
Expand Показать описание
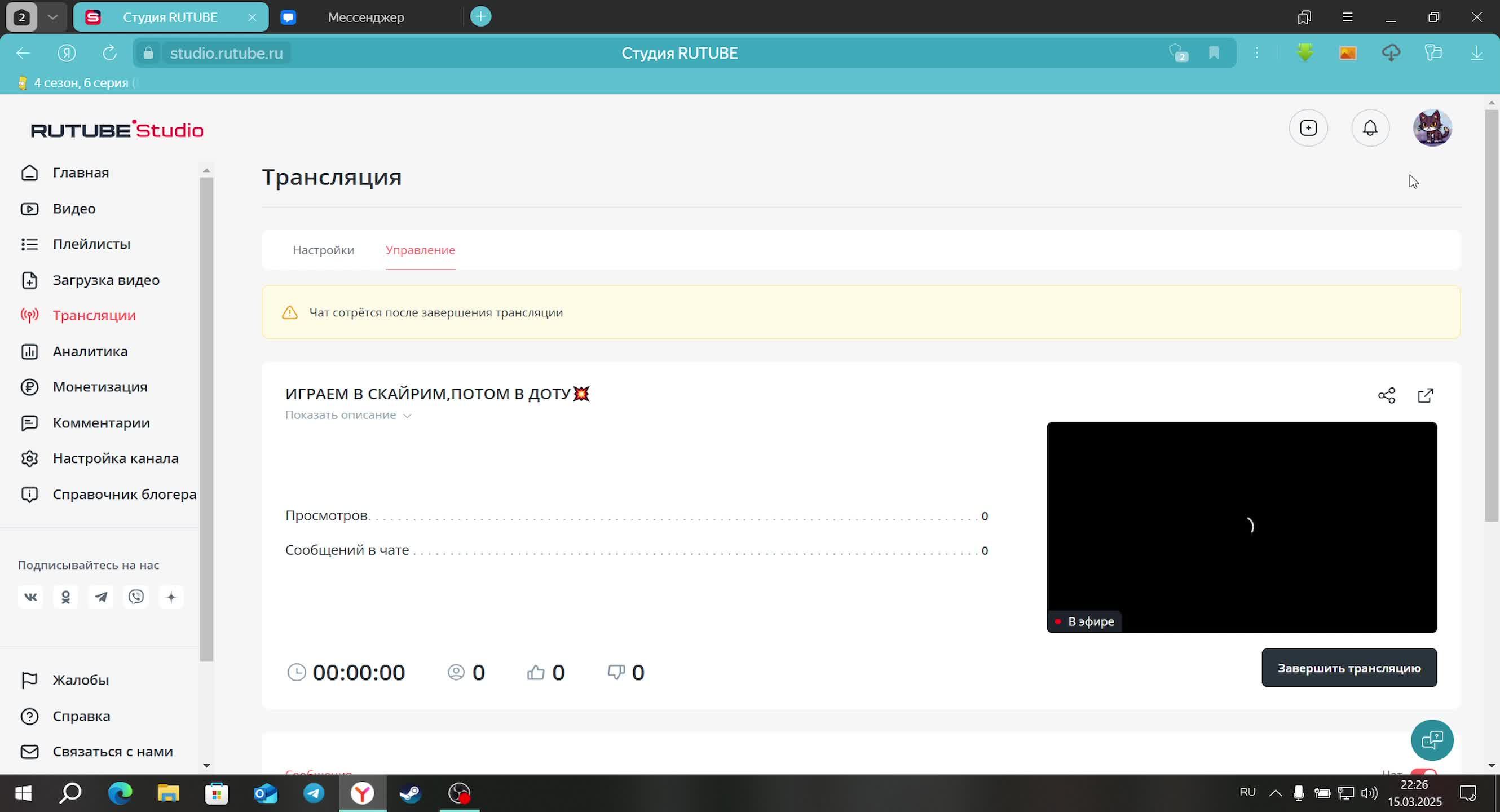348,415
